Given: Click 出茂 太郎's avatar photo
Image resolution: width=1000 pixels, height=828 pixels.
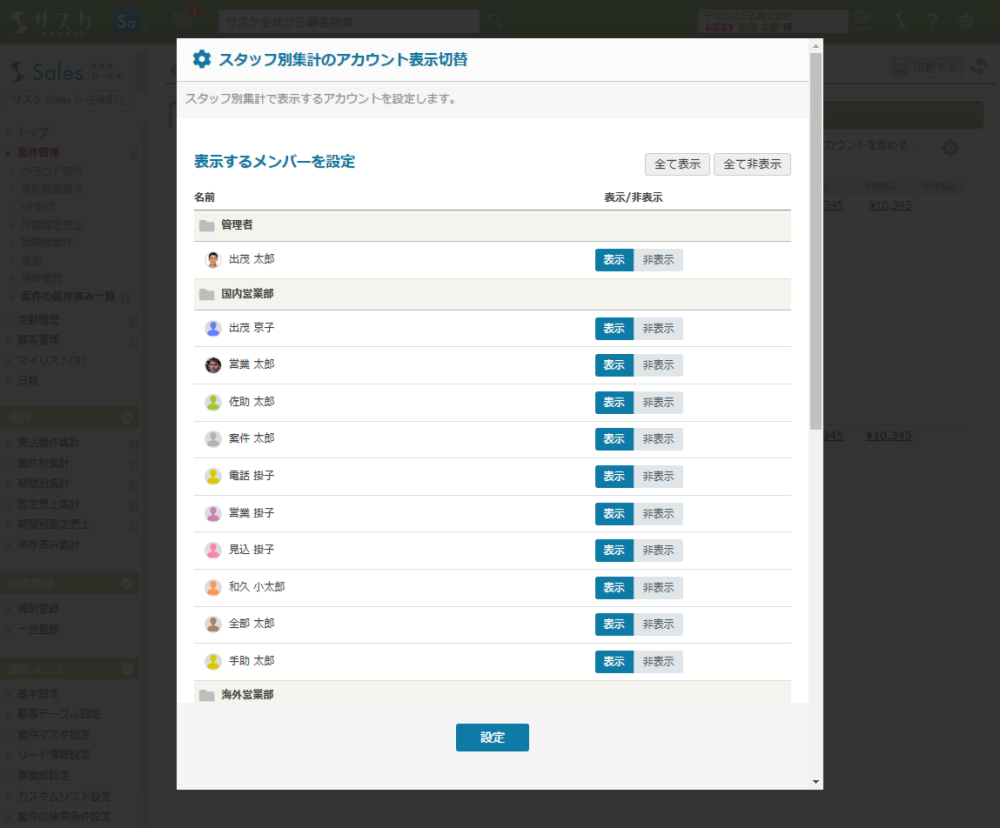Looking at the screenshot, I should (213, 260).
